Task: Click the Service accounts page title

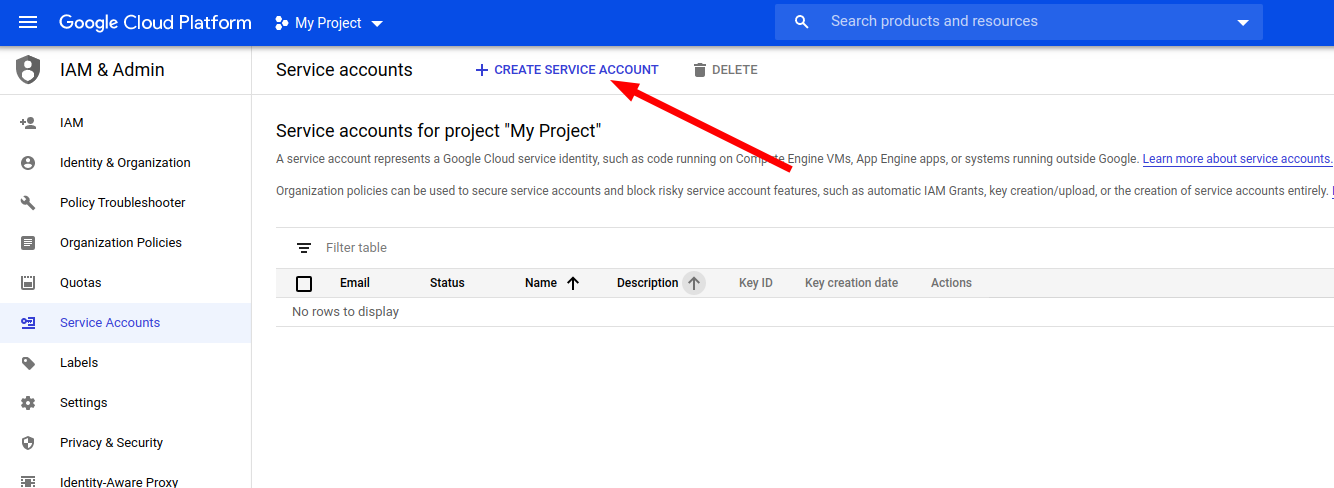Action: pyautogui.click(x=344, y=70)
